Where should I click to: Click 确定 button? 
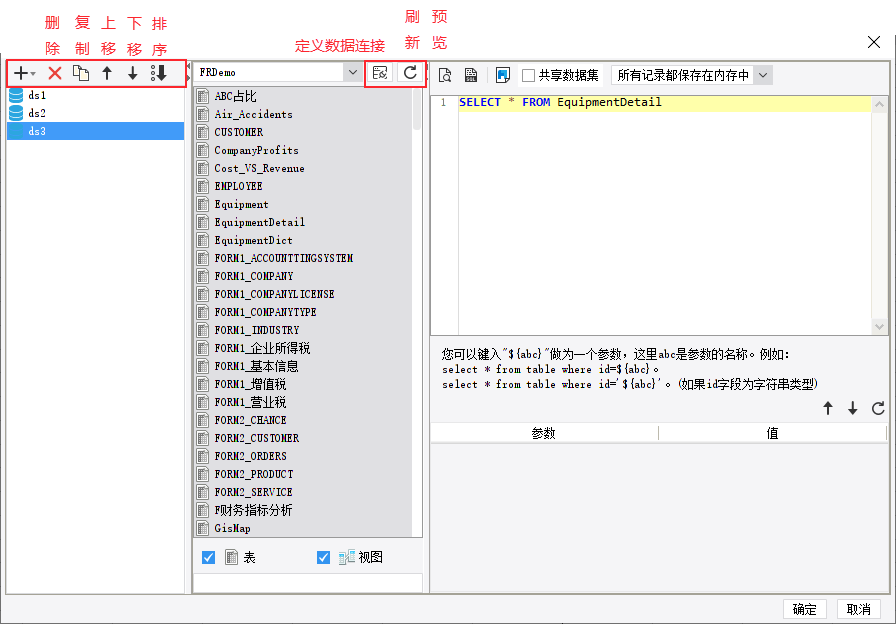pos(805,609)
